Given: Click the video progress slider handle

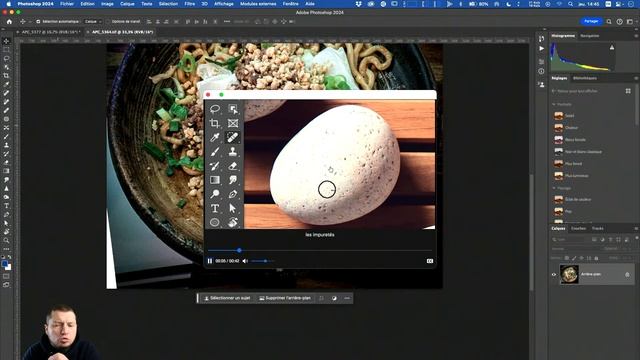Looking at the screenshot, I should pyautogui.click(x=239, y=250).
